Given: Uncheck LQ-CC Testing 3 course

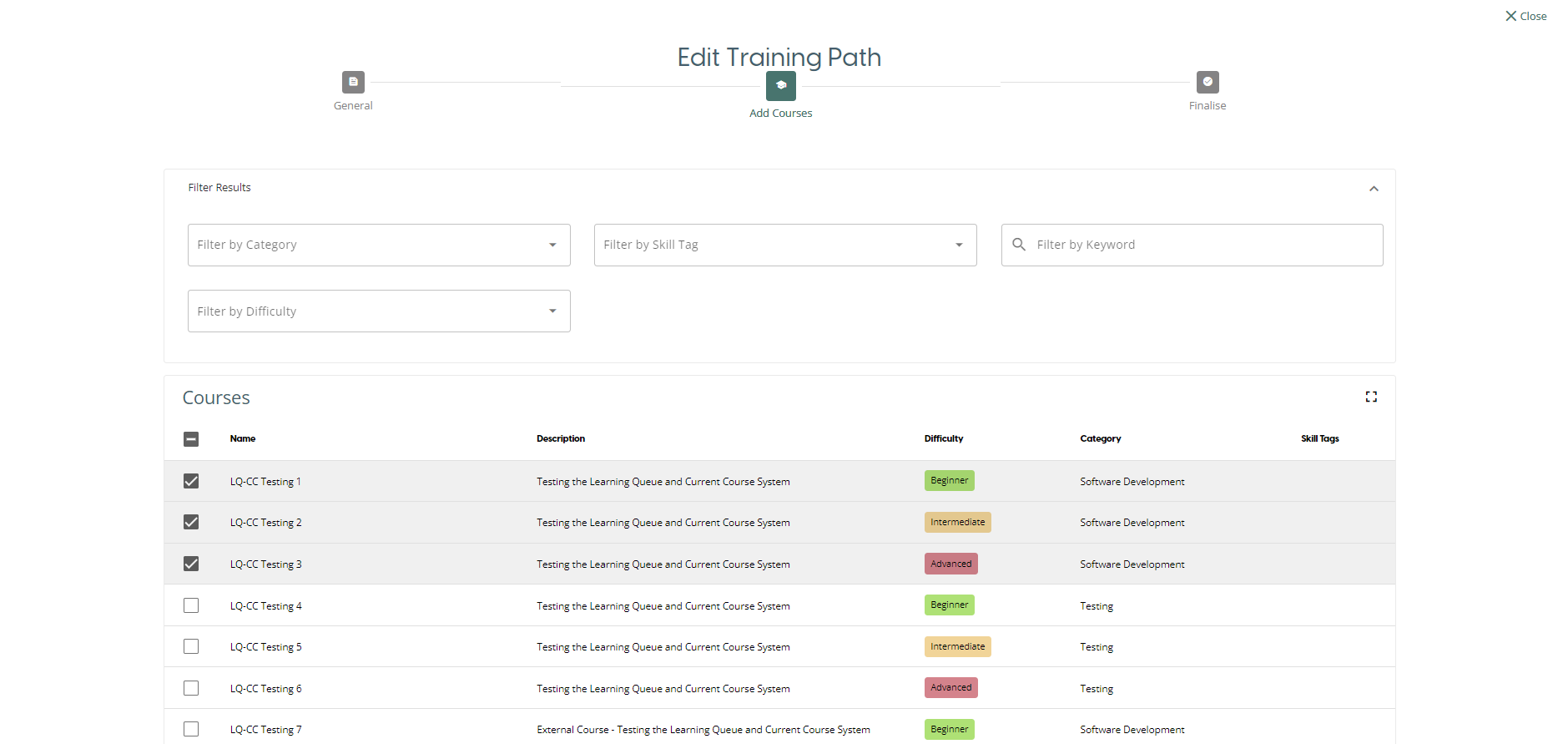Looking at the screenshot, I should pyautogui.click(x=191, y=564).
